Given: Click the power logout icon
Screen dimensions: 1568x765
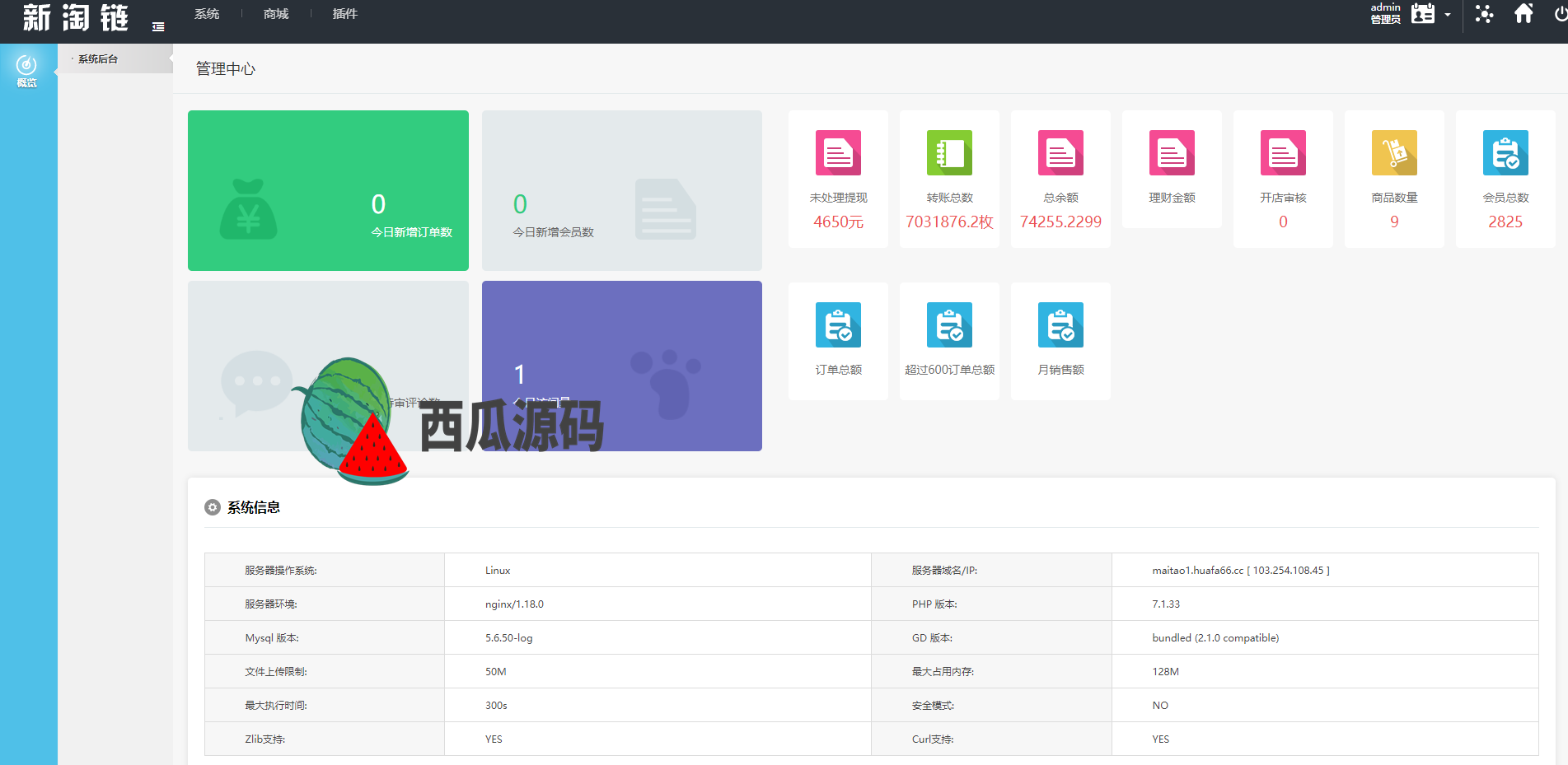Looking at the screenshot, I should 1560,14.
